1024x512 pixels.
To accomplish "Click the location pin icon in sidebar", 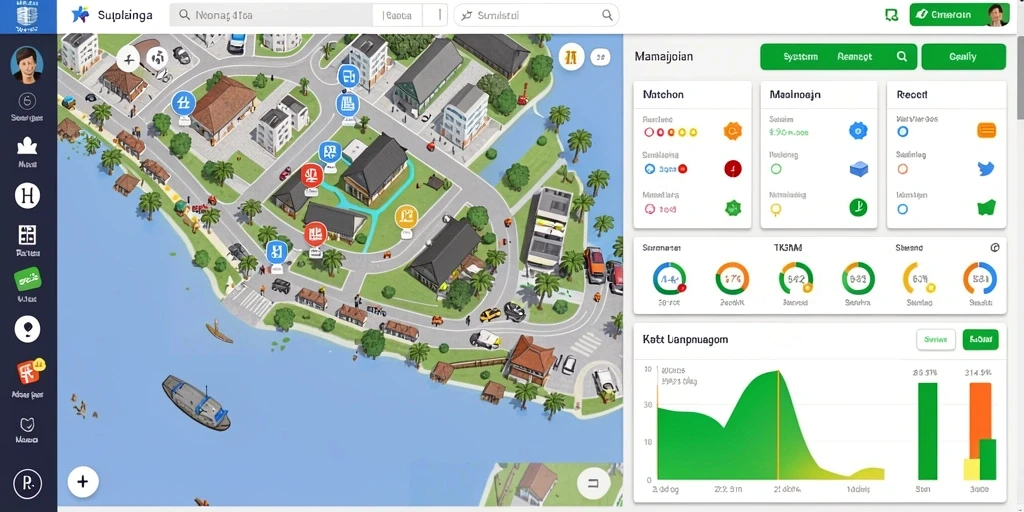I will tap(27, 329).
